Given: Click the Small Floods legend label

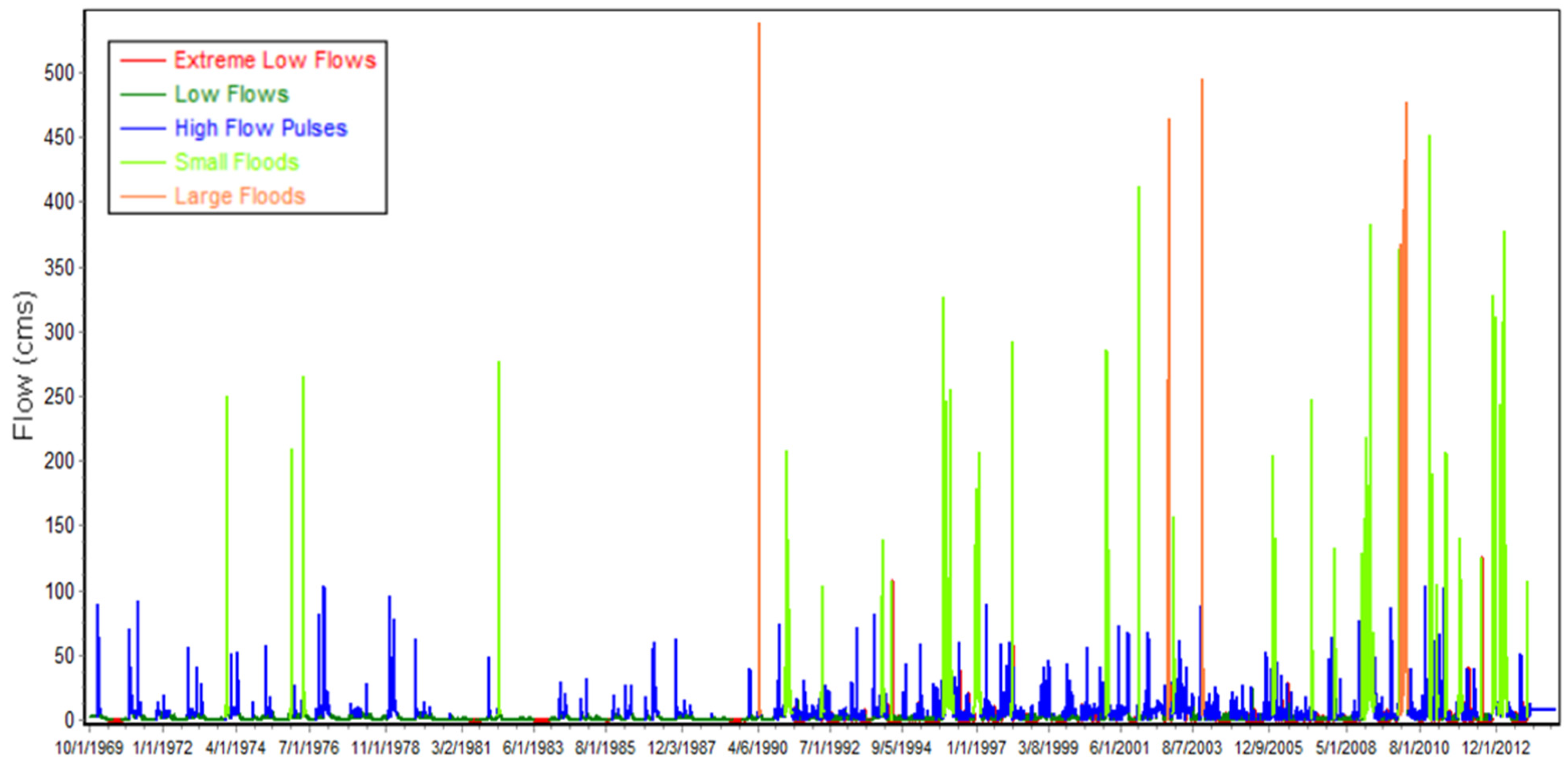Looking at the screenshot, I should (237, 163).
